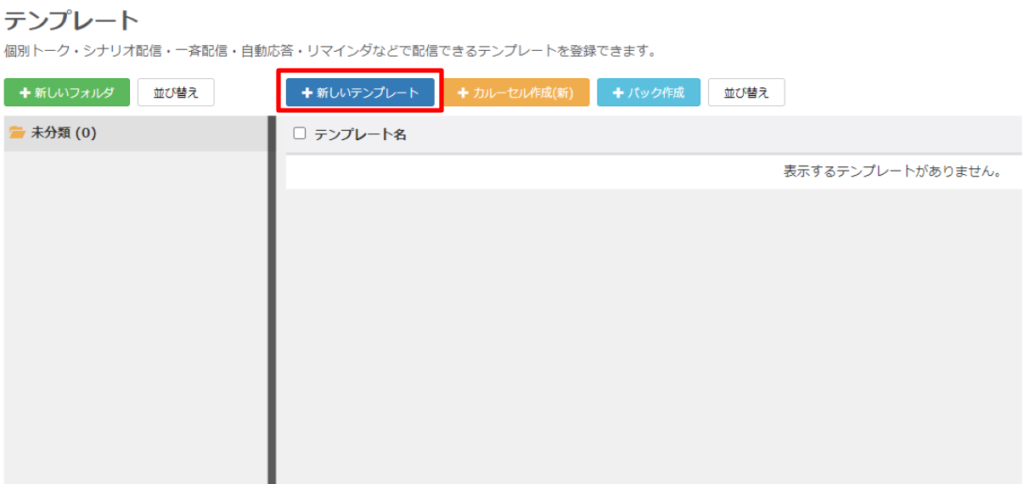This screenshot has width=1024, height=484.
Task: Click the テンプレート page heading
Action: 72,22
